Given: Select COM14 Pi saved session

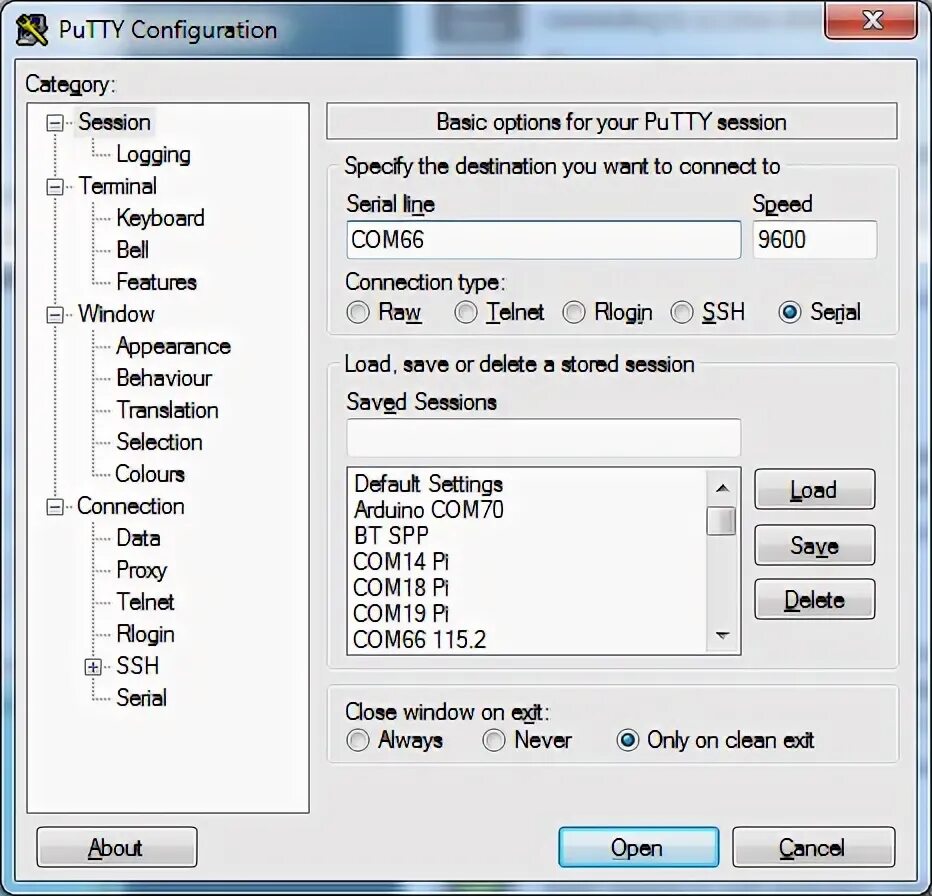Looking at the screenshot, I should tap(401, 562).
